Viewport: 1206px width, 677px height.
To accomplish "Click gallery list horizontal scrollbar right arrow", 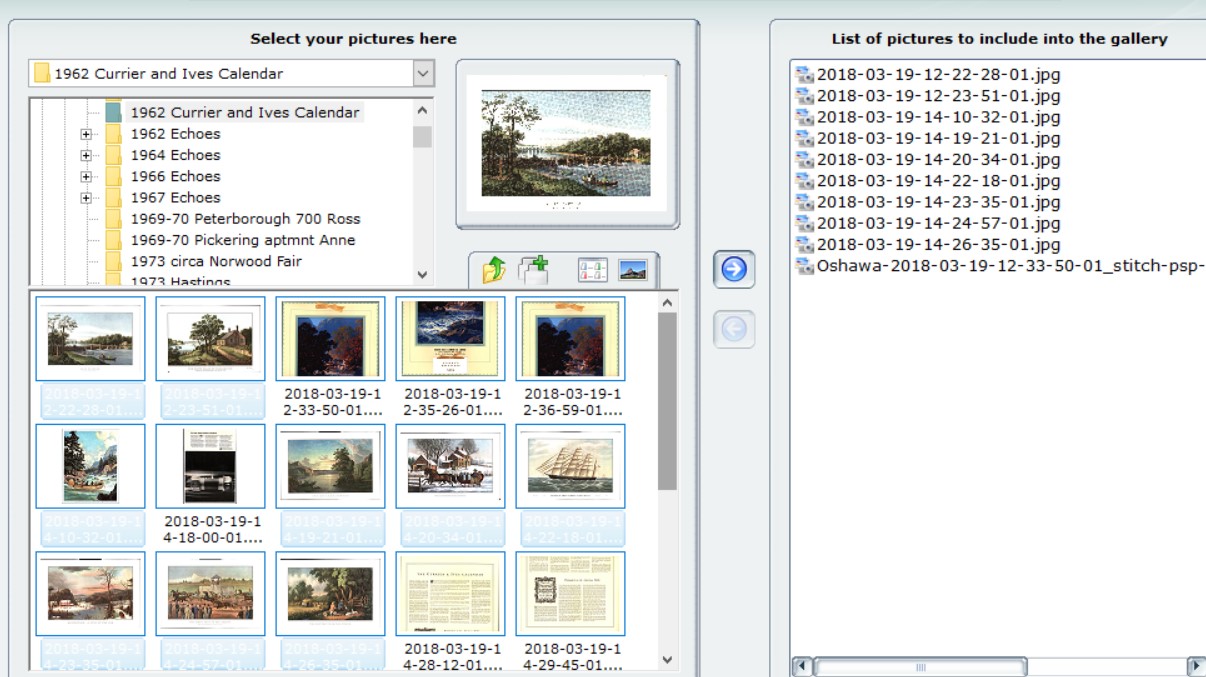I will 1195,666.
